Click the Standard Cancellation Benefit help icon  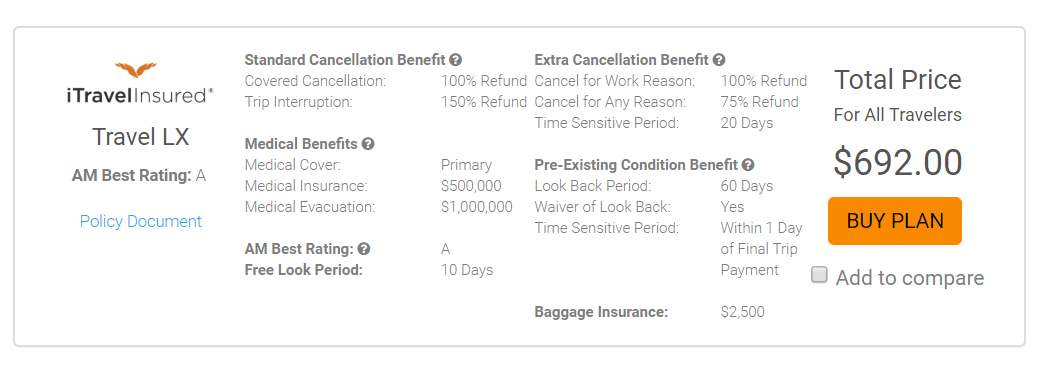coord(455,60)
